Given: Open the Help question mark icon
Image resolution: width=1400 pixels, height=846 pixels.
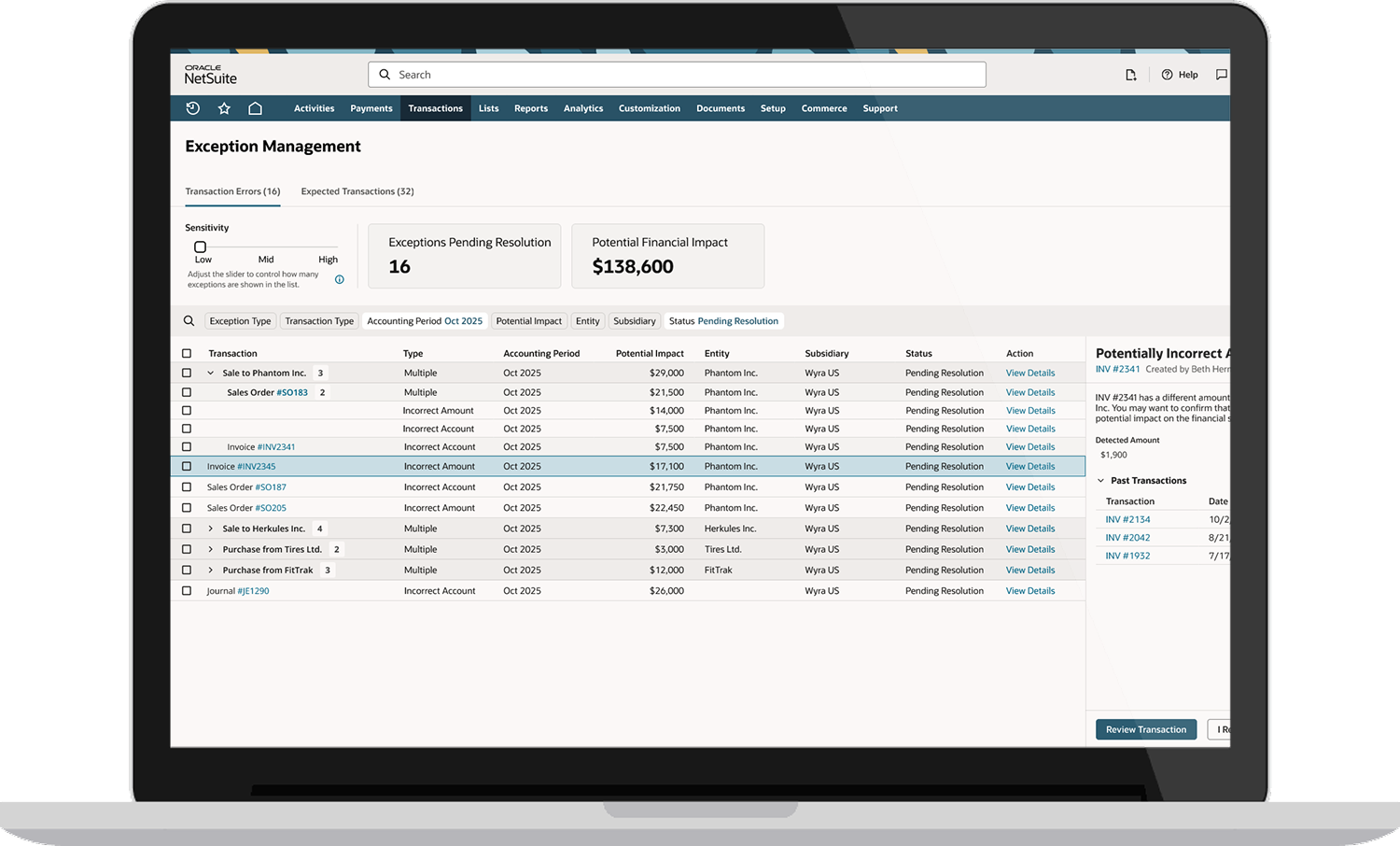Looking at the screenshot, I should 1166,74.
